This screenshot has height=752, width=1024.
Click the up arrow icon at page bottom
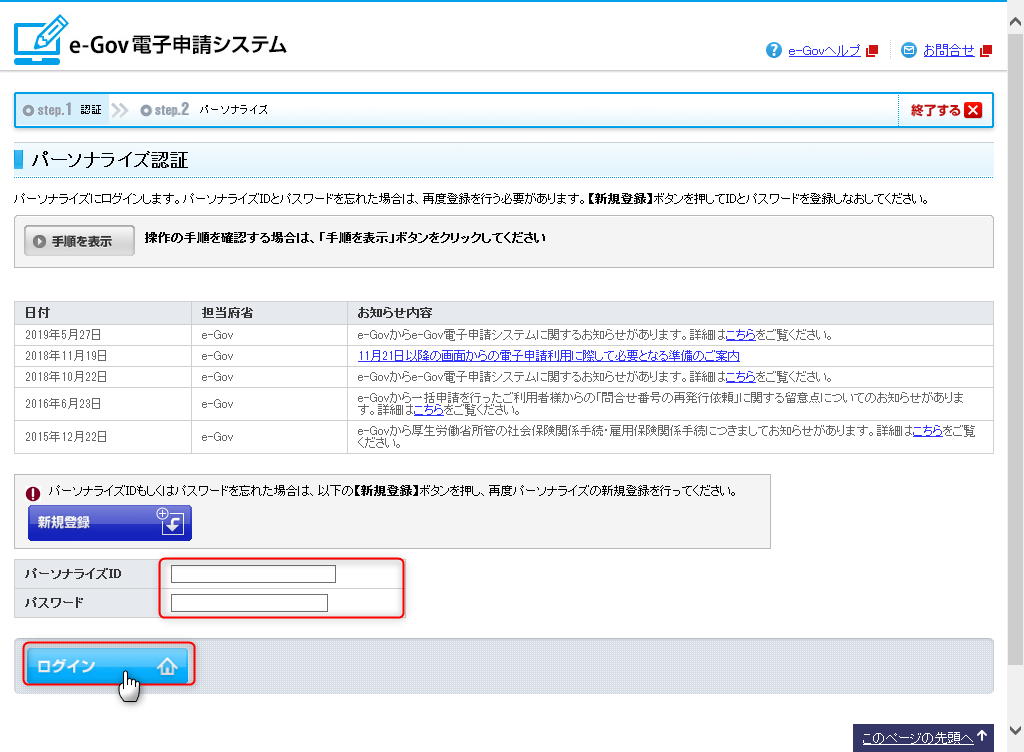[983, 738]
